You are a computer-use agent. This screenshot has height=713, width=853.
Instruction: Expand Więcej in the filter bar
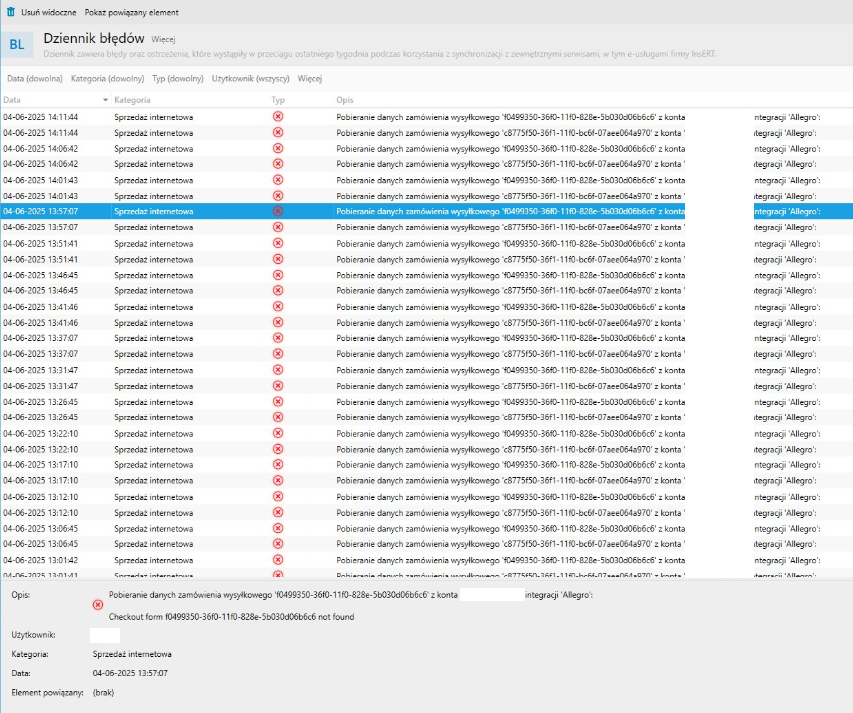coord(309,78)
